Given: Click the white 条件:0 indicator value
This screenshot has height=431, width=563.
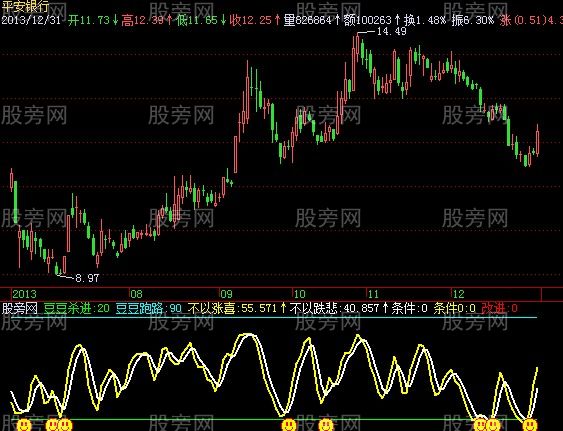Looking at the screenshot, I should point(410,308).
